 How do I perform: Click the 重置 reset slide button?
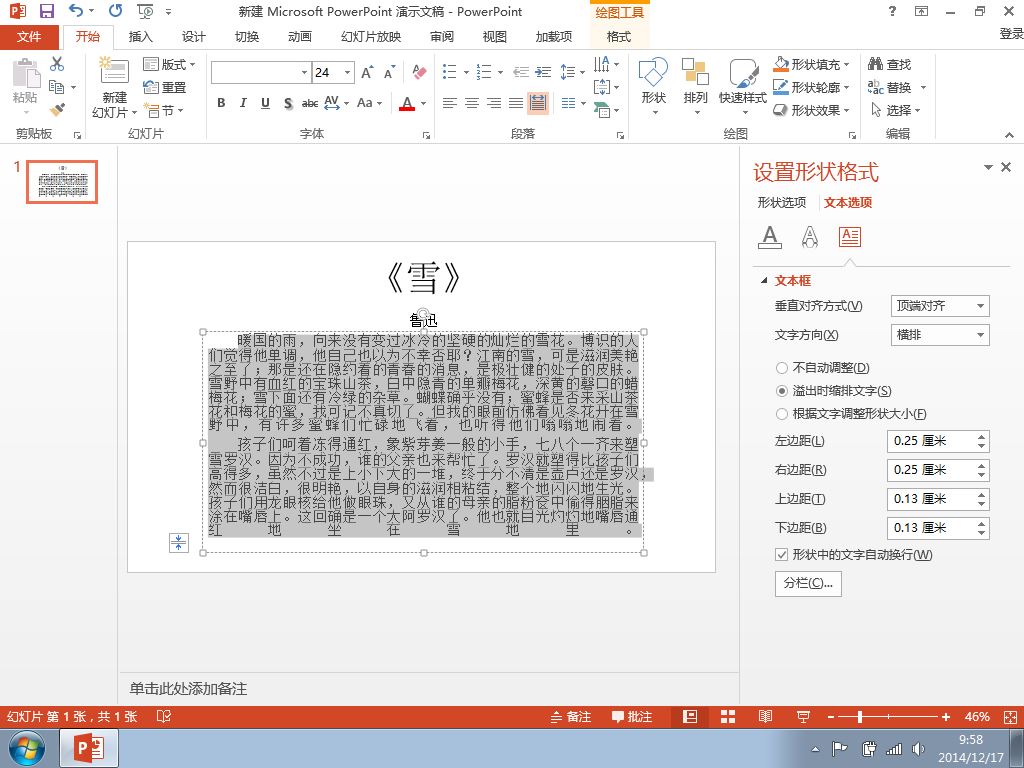165,87
